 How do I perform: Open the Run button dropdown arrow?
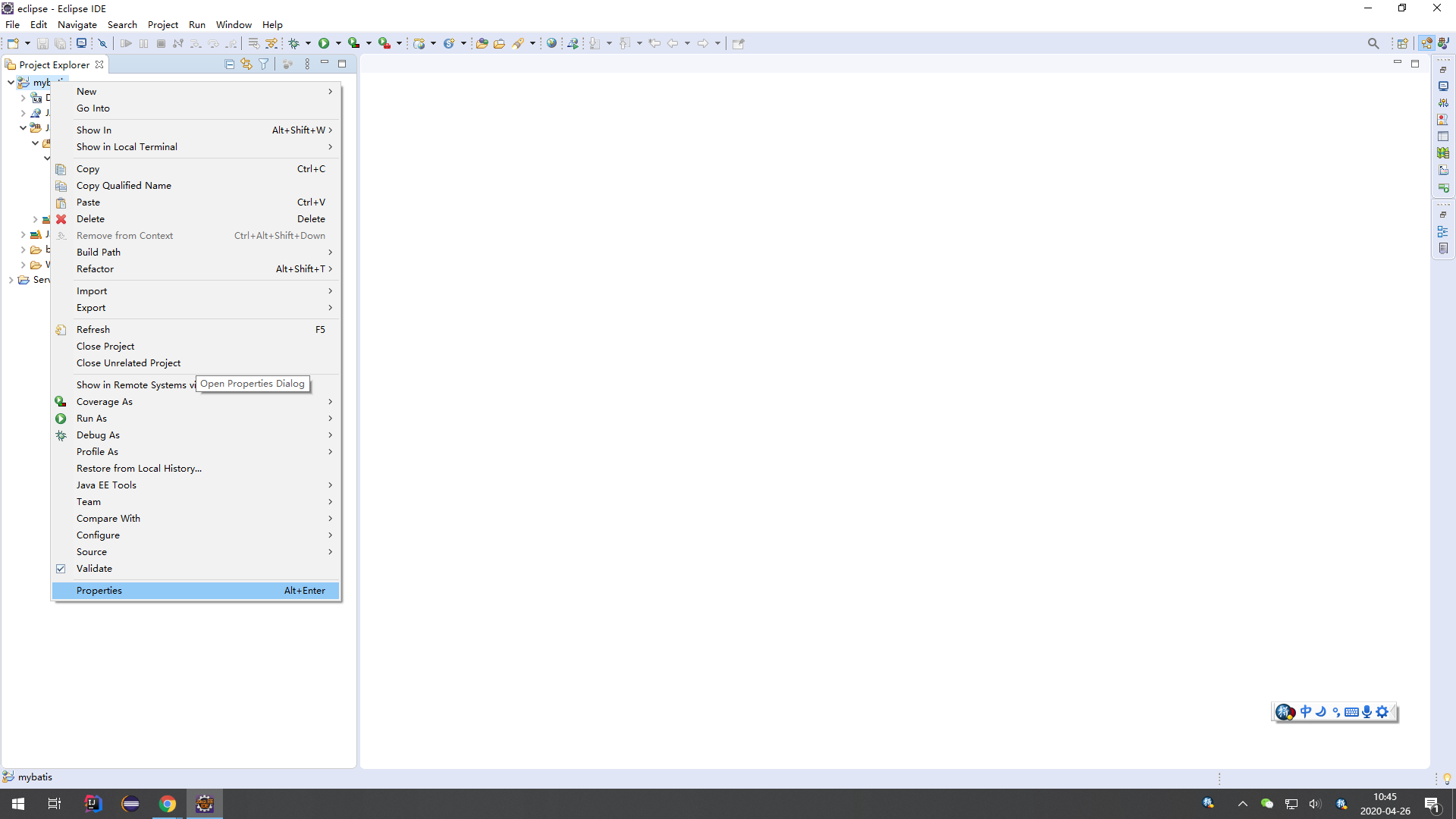337,43
